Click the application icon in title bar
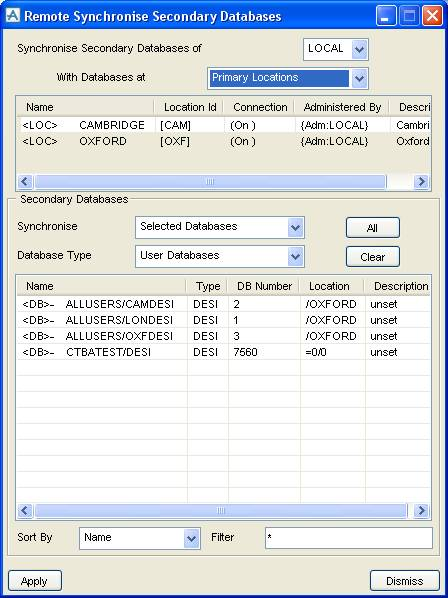Image resolution: width=448 pixels, height=598 pixels. [x=13, y=16]
